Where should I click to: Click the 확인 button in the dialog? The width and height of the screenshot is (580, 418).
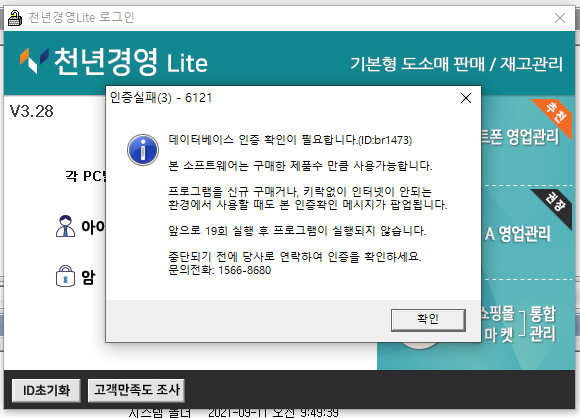click(x=428, y=320)
